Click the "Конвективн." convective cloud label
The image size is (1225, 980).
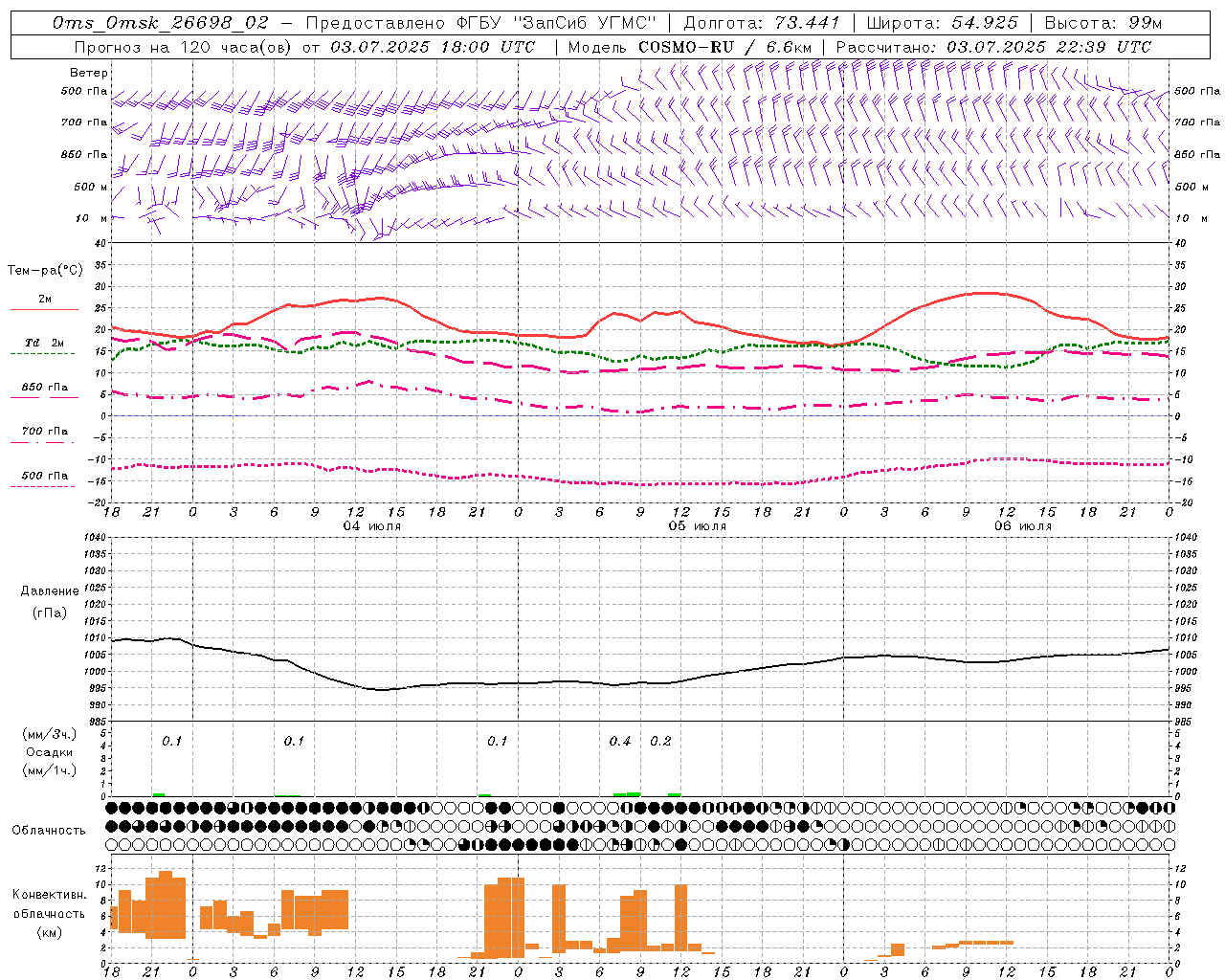pyautogui.click(x=50, y=895)
